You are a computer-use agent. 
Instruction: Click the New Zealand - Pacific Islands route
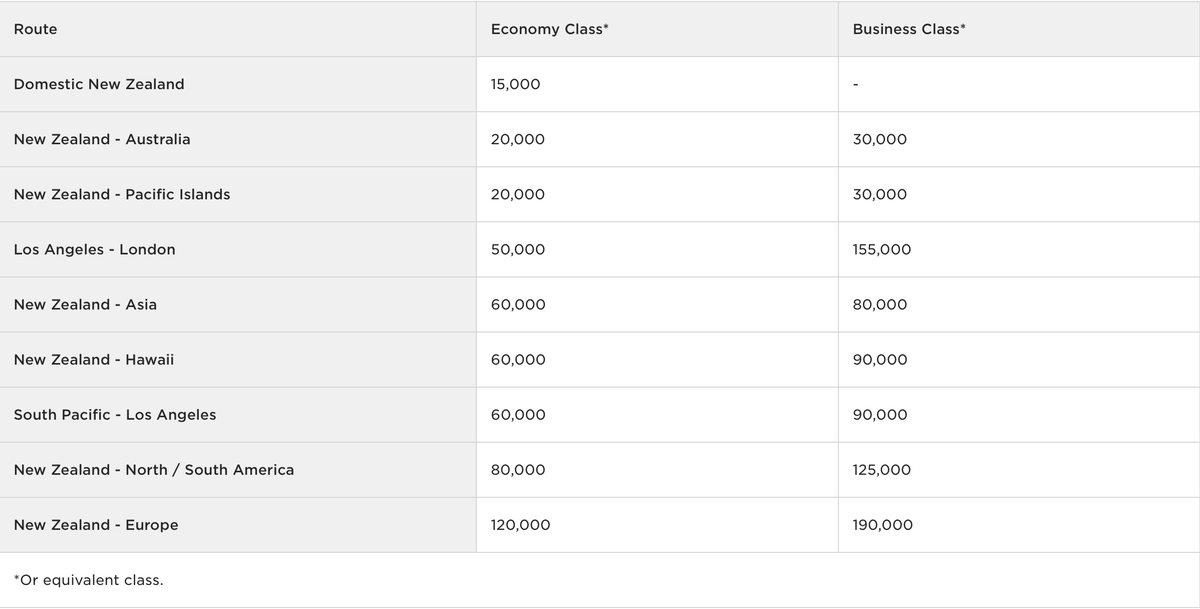[x=122, y=194]
